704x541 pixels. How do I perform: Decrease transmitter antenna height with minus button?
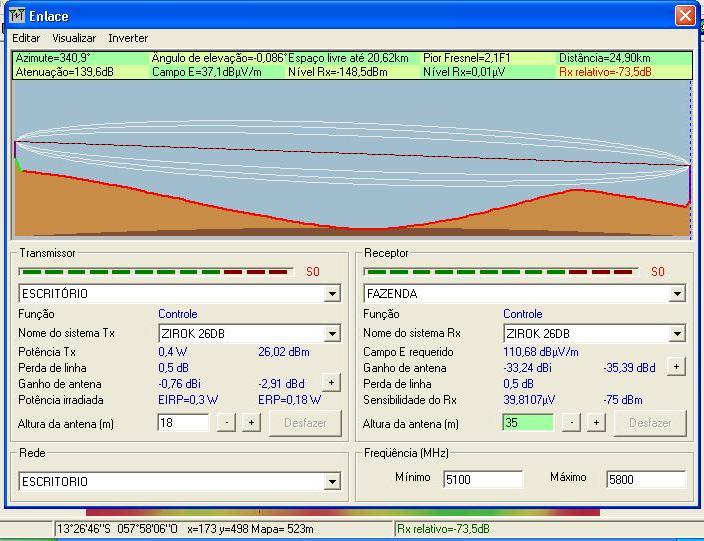point(227,423)
